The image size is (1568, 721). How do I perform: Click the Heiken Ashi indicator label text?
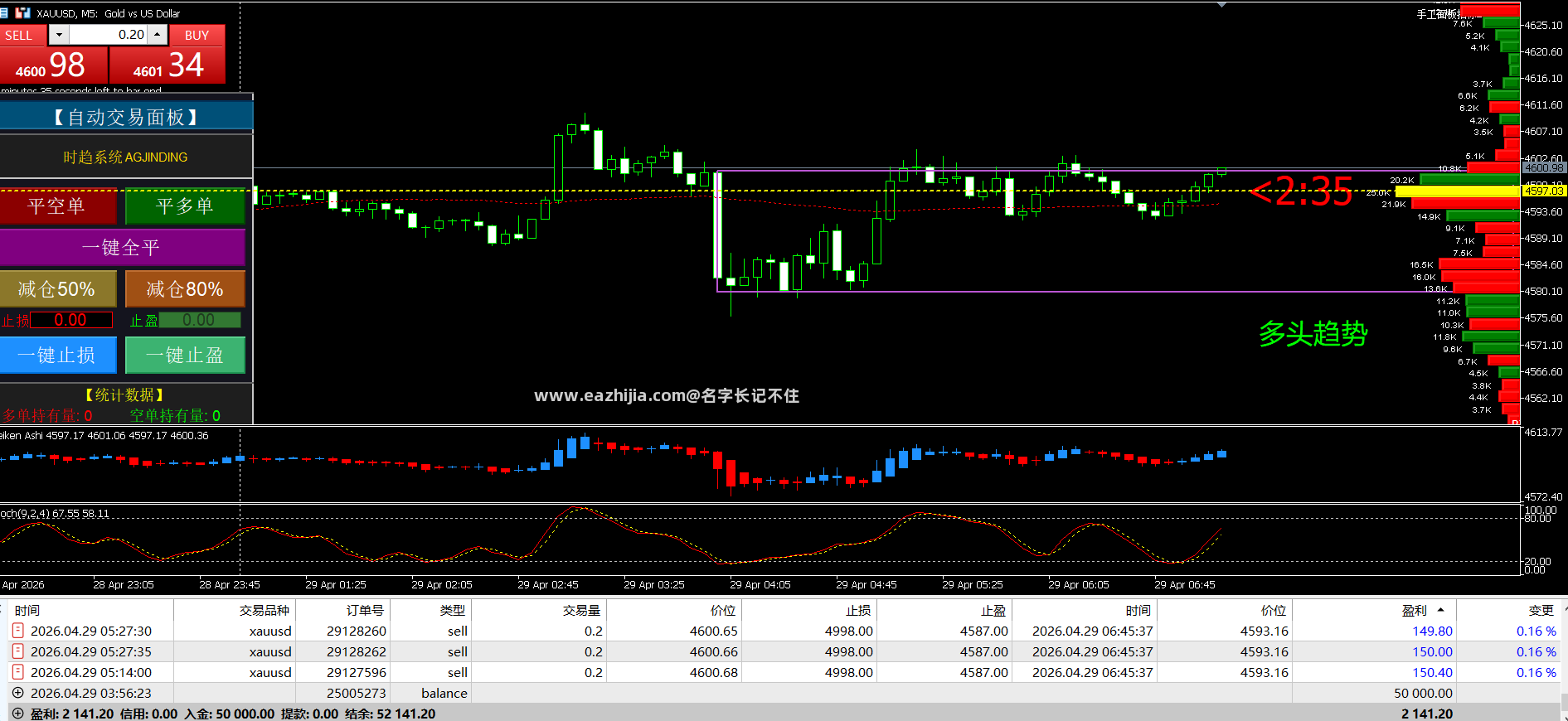[104, 435]
